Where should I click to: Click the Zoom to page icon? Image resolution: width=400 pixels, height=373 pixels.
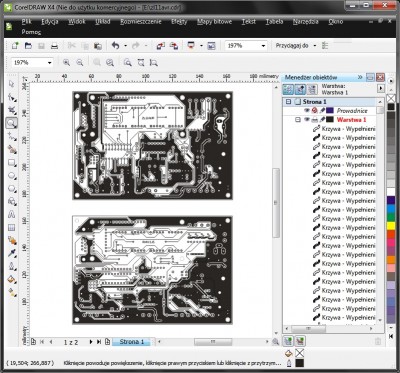[141, 62]
